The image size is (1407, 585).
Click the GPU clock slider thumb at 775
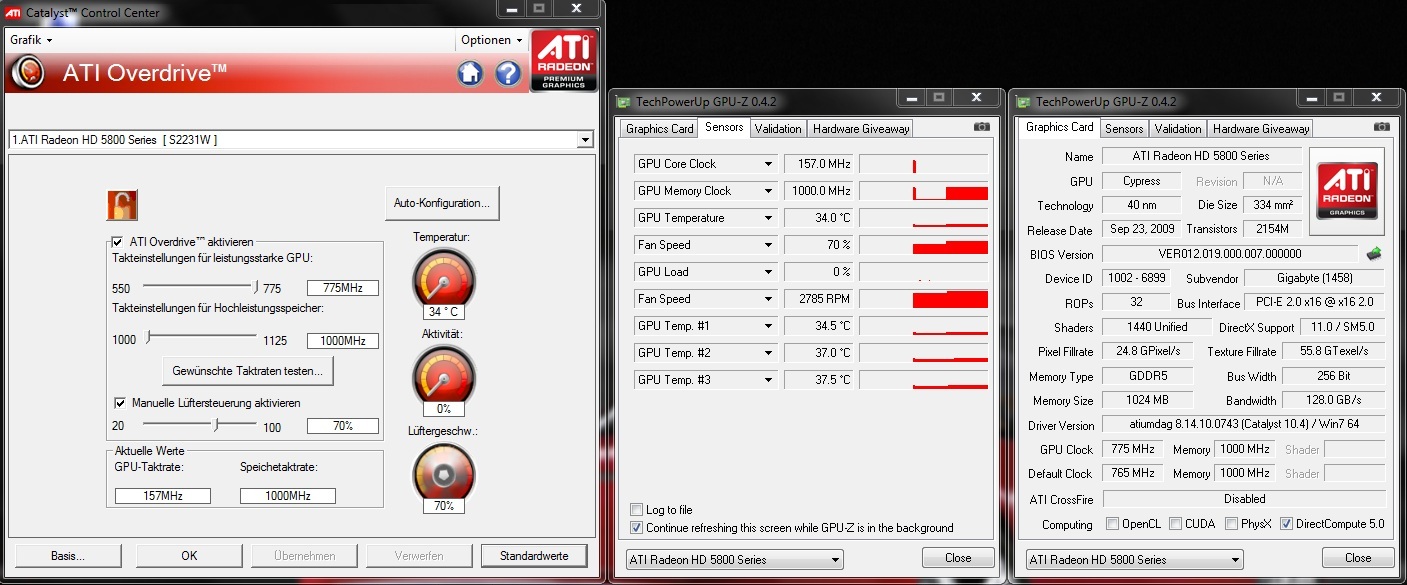256,286
